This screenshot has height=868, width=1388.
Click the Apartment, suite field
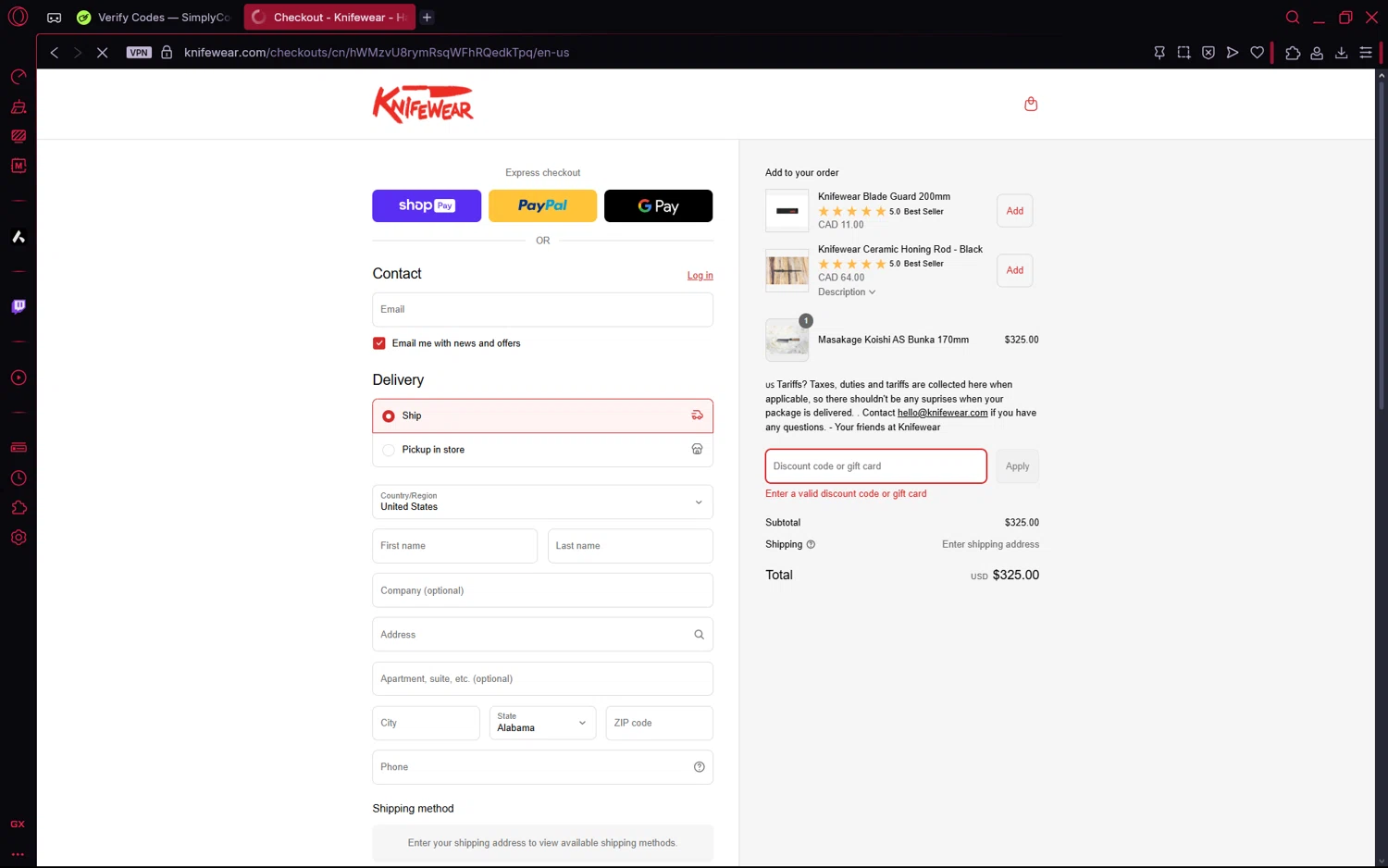point(542,678)
